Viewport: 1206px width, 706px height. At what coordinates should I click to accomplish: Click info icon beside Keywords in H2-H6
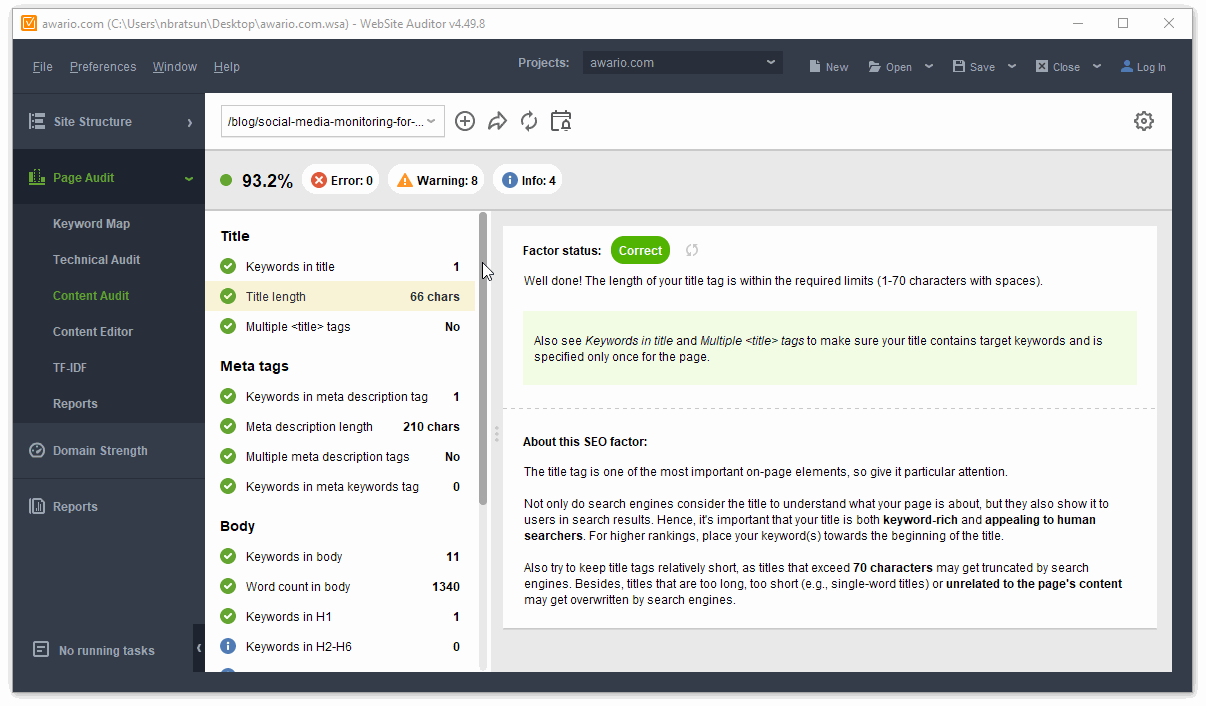(x=228, y=646)
